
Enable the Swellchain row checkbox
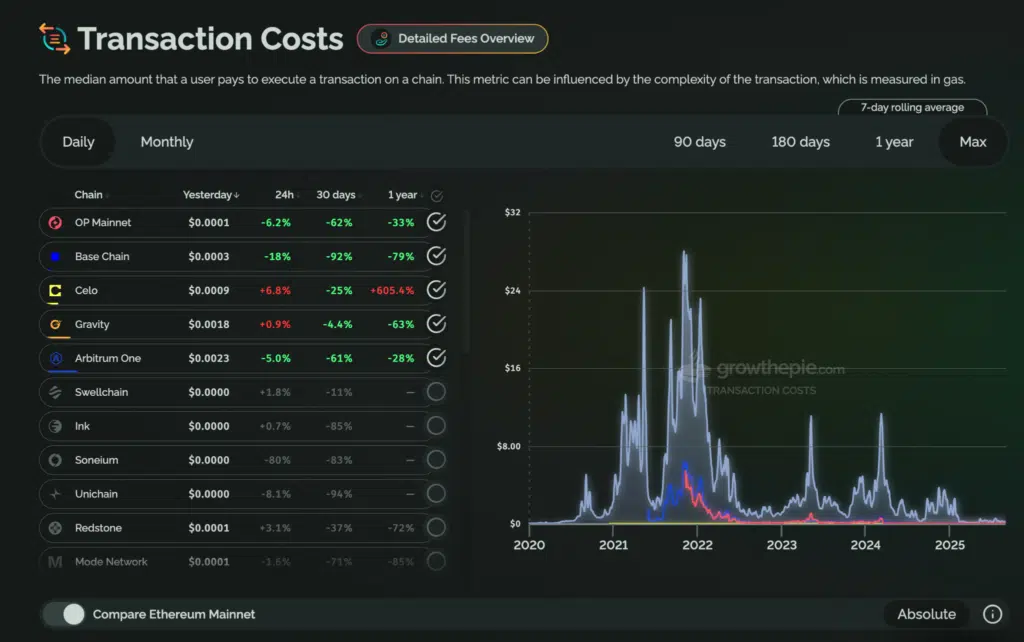tap(436, 392)
